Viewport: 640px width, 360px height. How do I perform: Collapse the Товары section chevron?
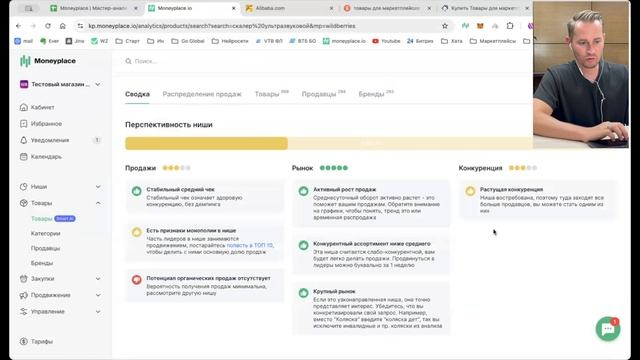point(98,203)
